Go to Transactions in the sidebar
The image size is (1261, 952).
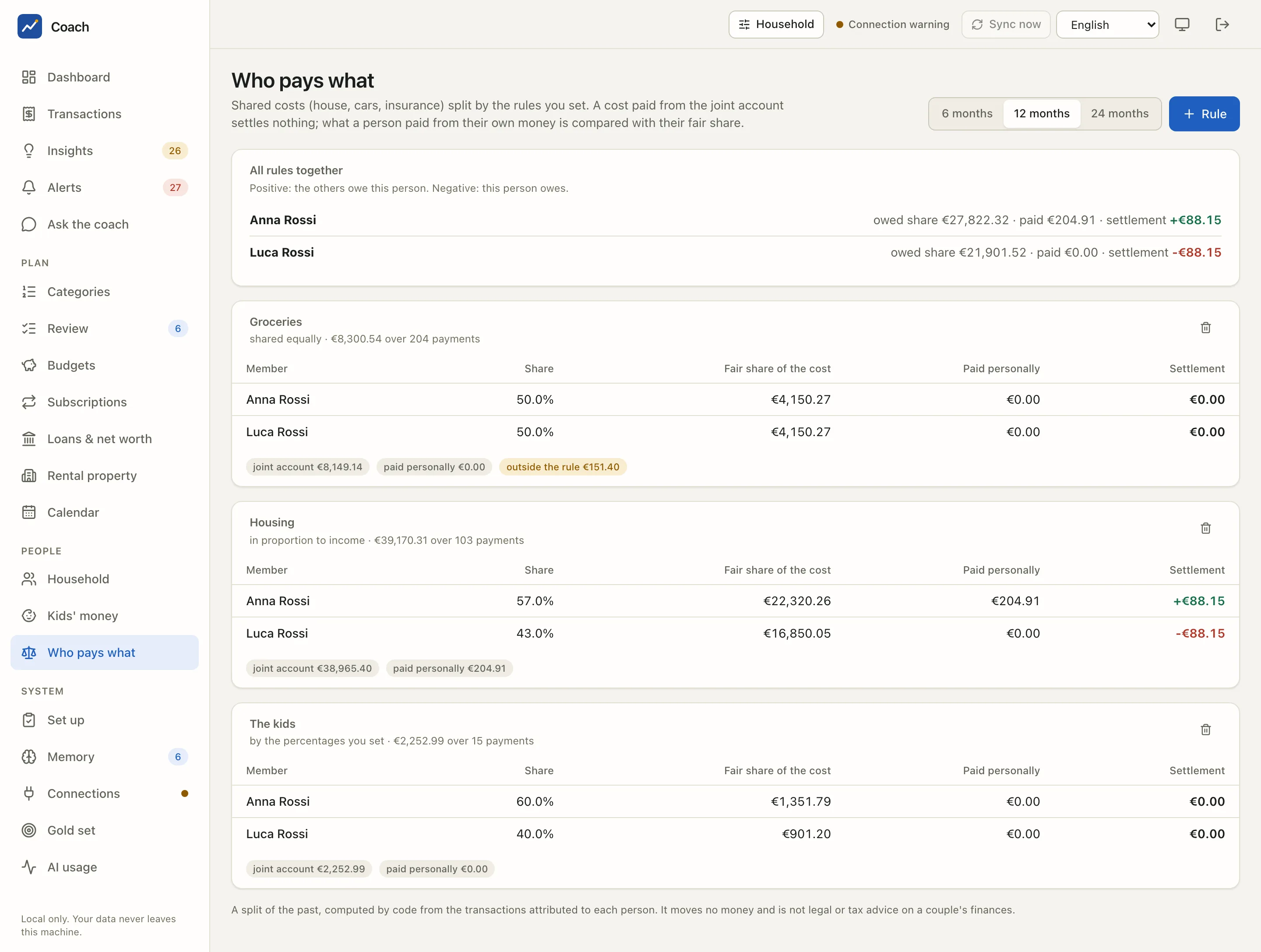pos(105,114)
